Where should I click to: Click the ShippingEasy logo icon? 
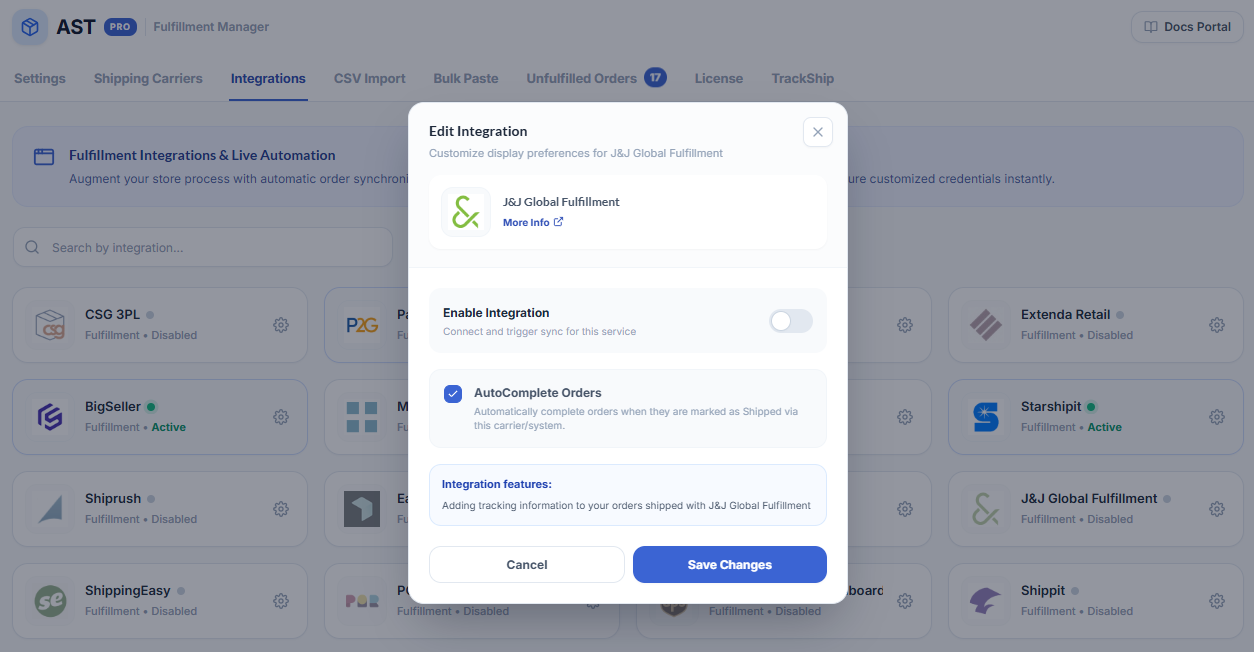click(x=50, y=601)
